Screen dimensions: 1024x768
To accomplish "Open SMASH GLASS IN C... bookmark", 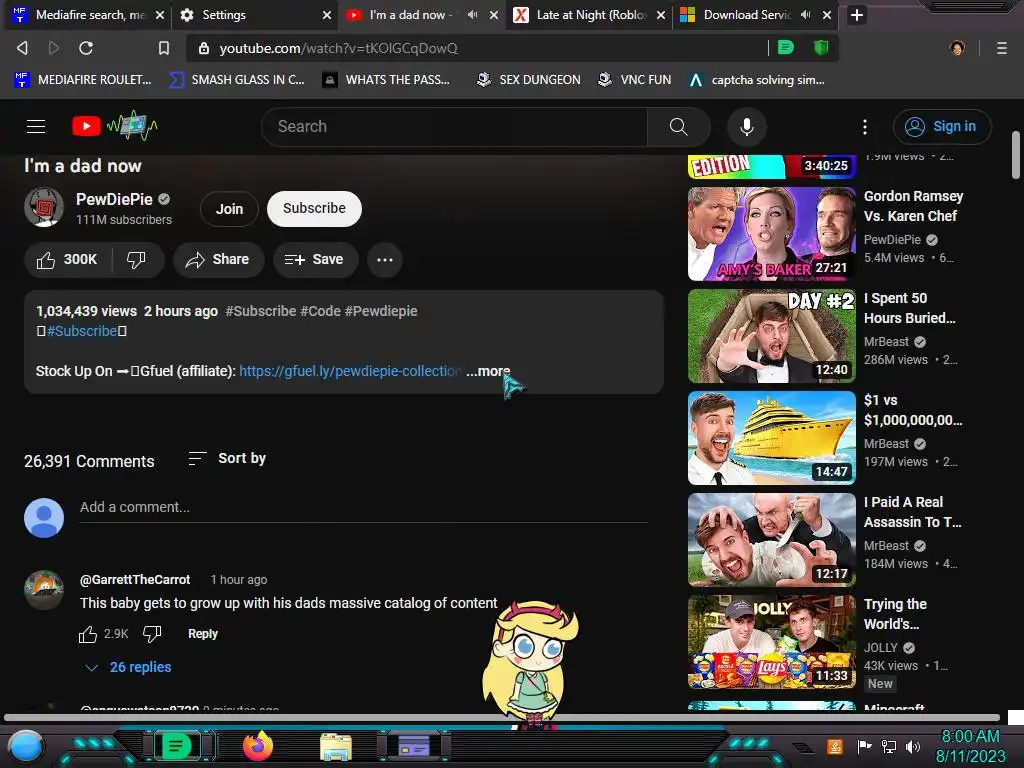I will point(236,80).
